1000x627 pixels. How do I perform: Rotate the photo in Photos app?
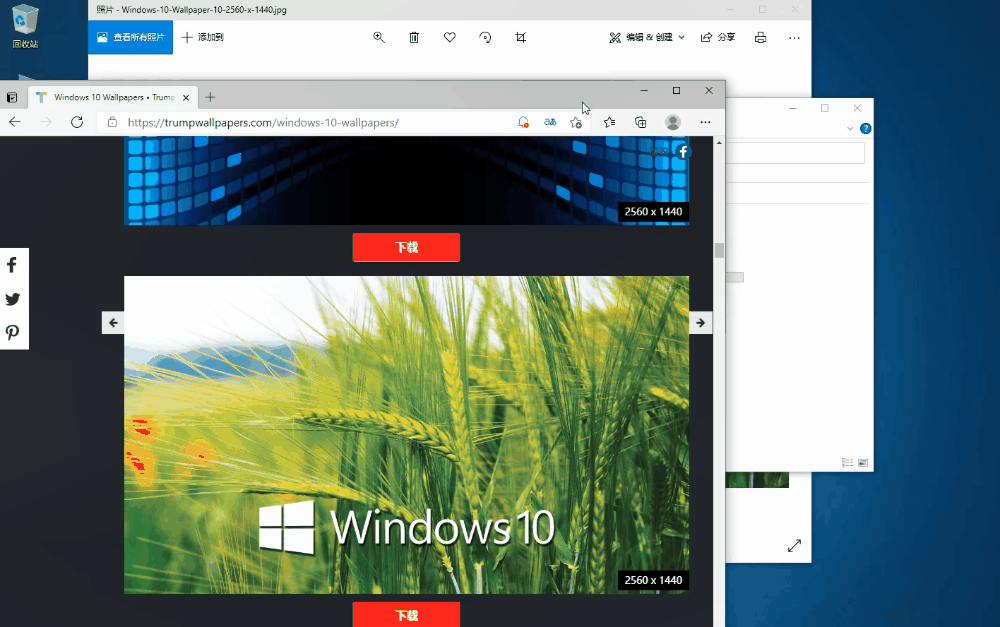pyautogui.click(x=485, y=38)
